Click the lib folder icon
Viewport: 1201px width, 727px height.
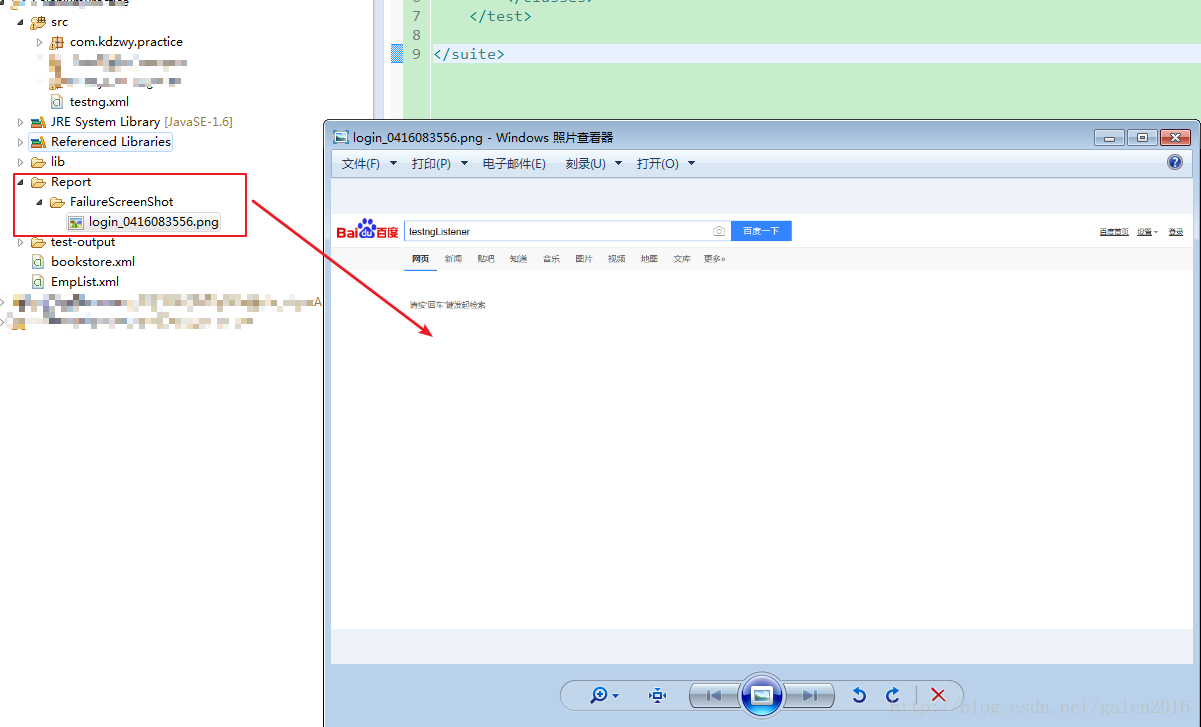(x=38, y=162)
